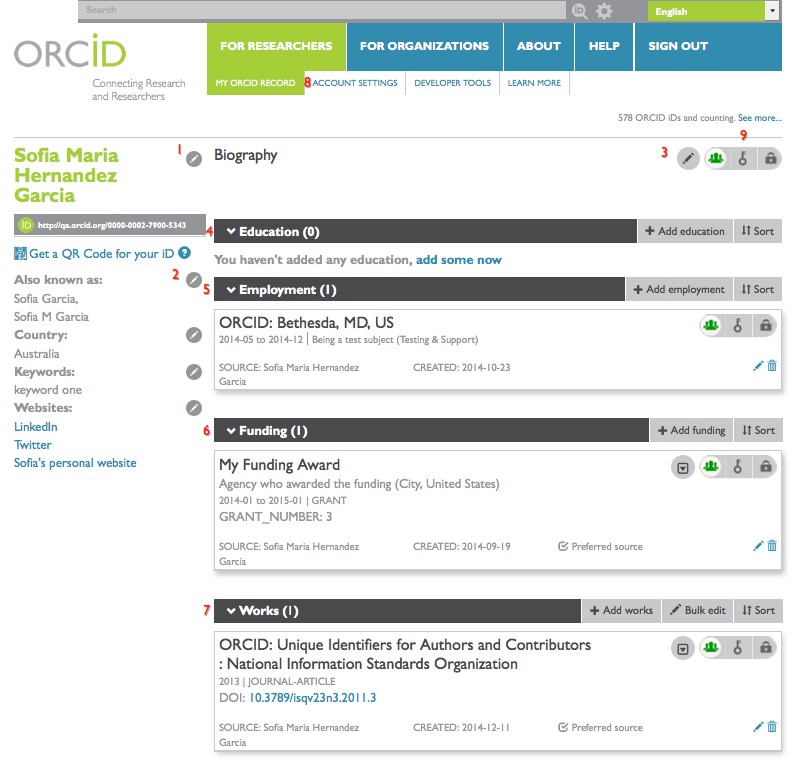Collapse the Works section
This screenshot has width=801, height=774.
point(231,611)
